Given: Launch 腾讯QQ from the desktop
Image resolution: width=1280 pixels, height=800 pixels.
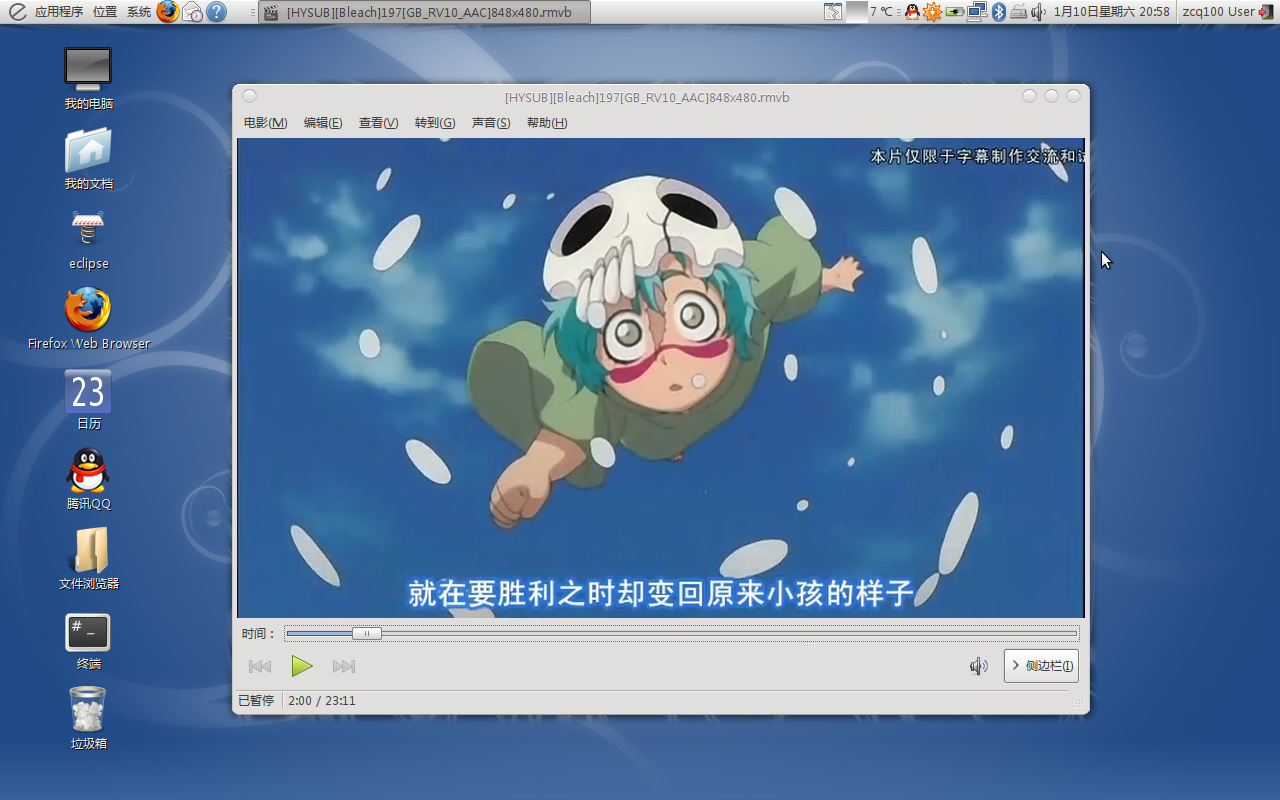Looking at the screenshot, I should [88, 479].
